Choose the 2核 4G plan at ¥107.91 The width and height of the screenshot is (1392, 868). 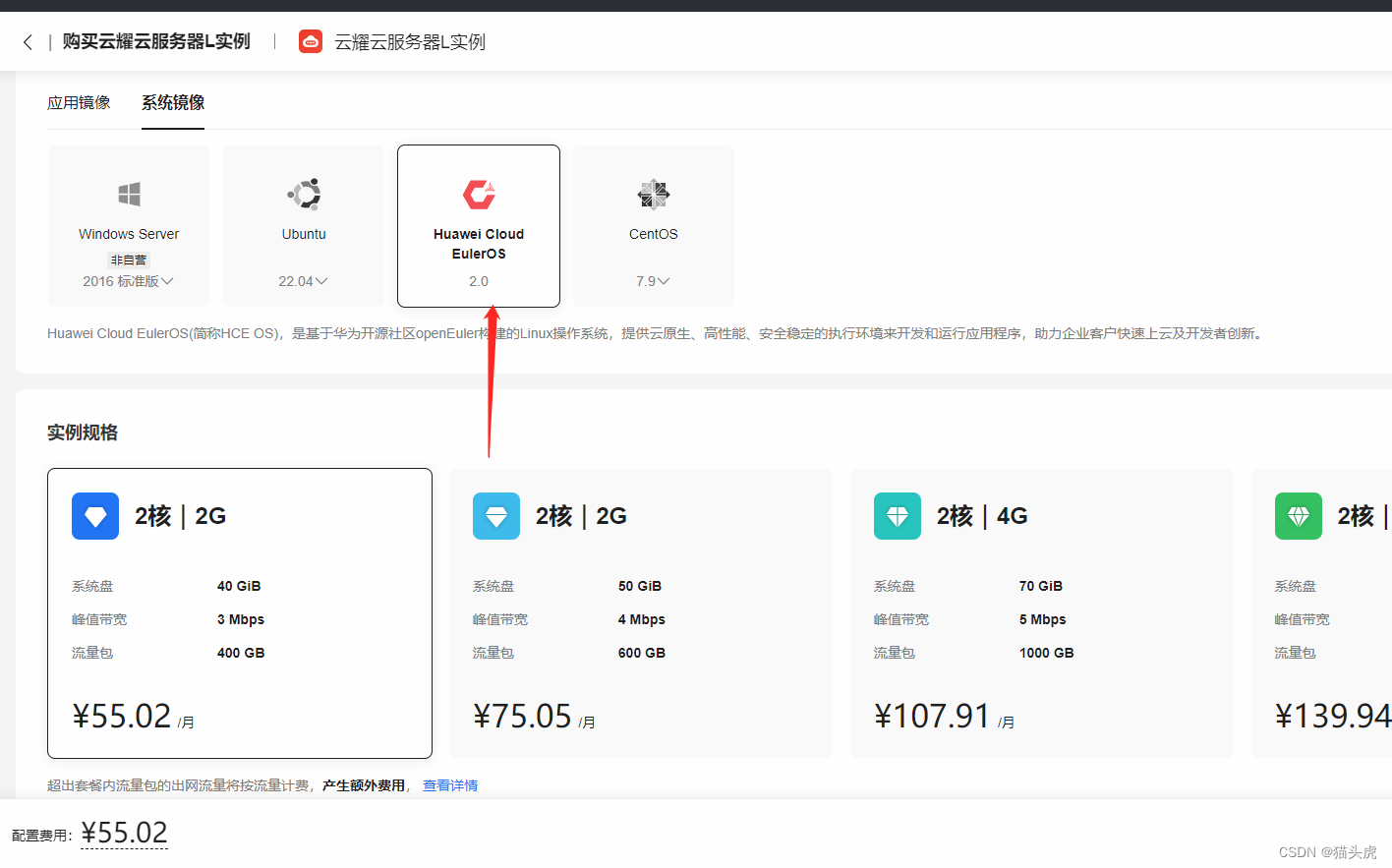[x=1042, y=613]
